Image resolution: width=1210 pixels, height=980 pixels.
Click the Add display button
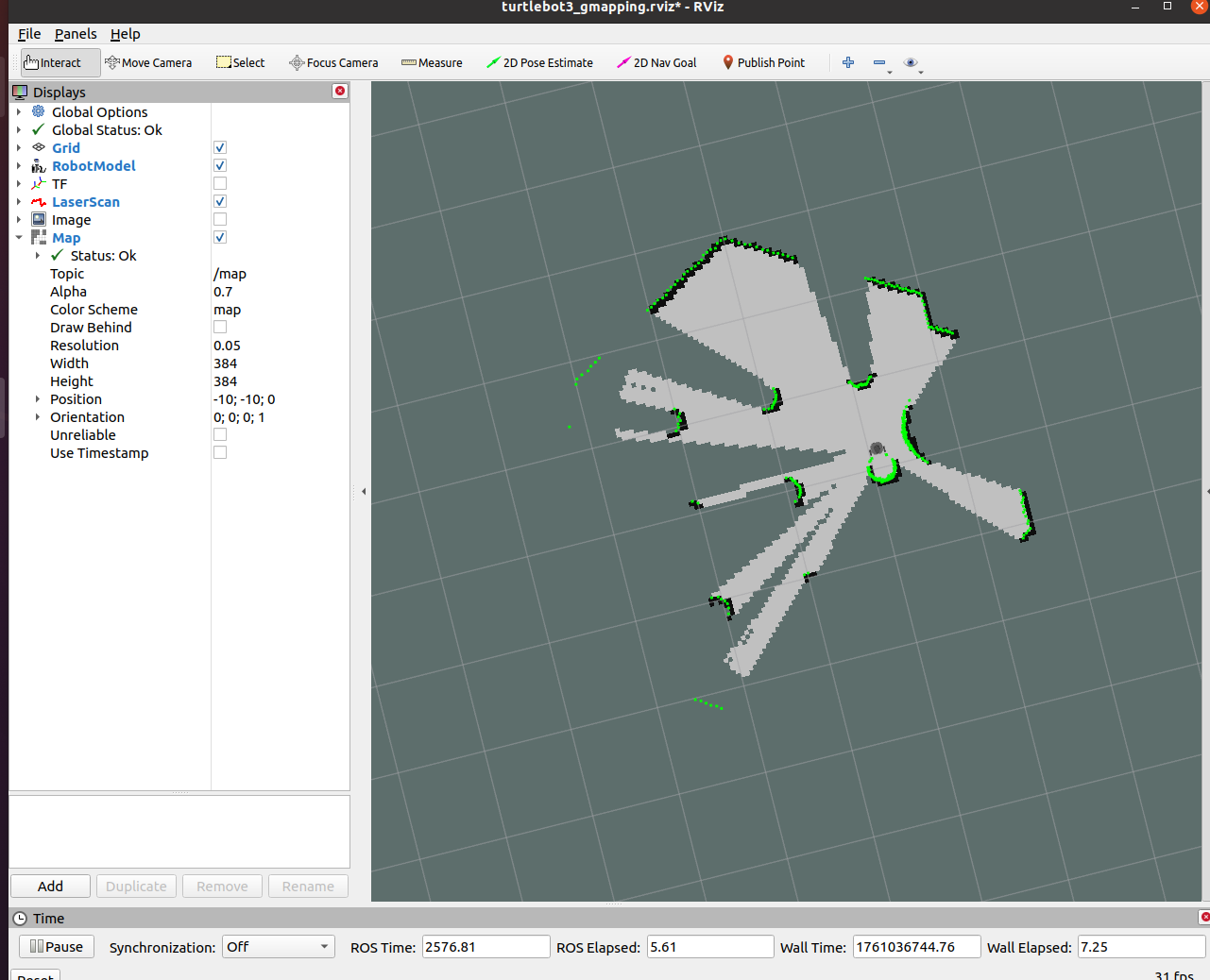click(x=51, y=886)
